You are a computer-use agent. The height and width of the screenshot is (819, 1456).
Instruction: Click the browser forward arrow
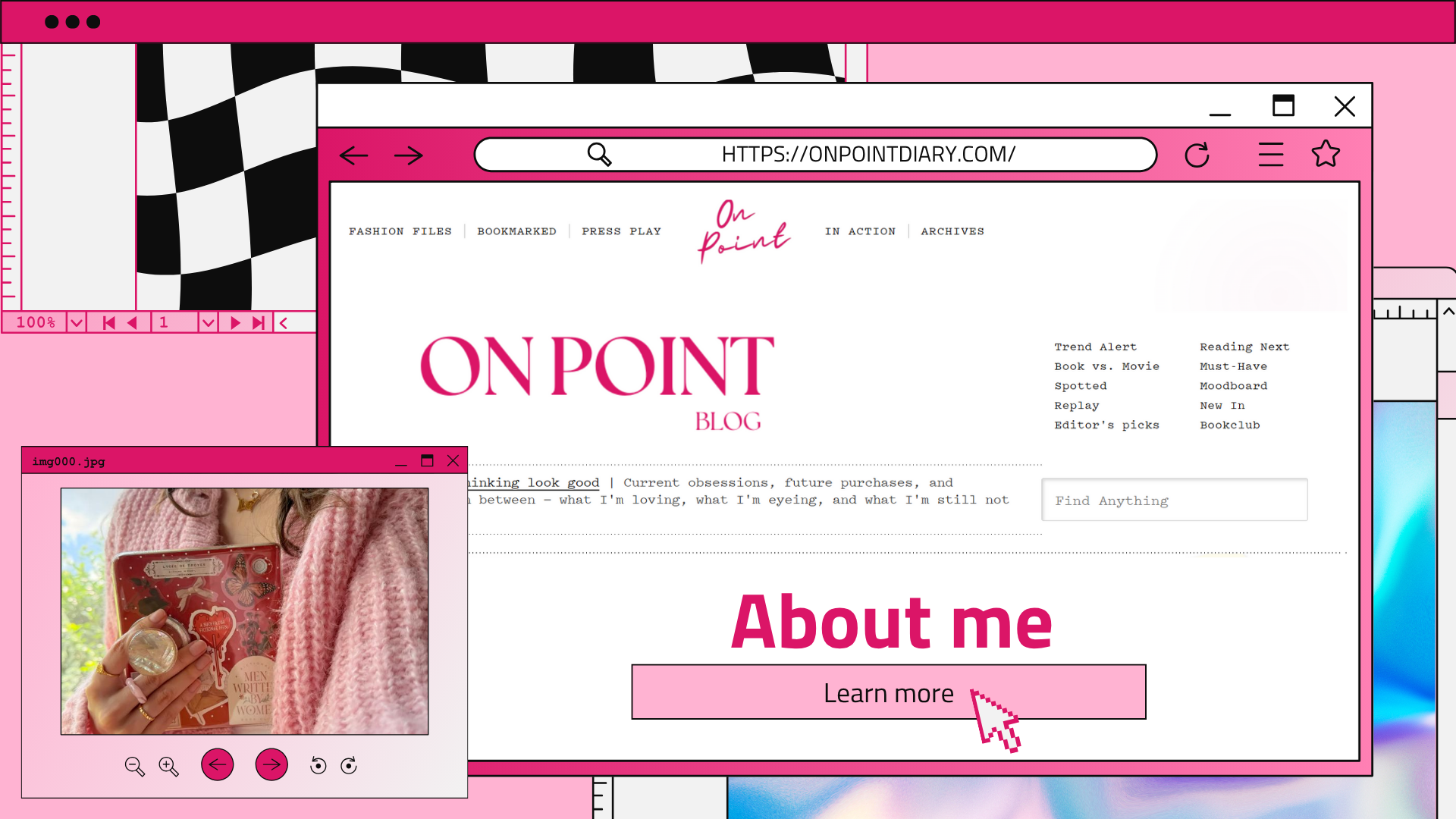coord(409,155)
